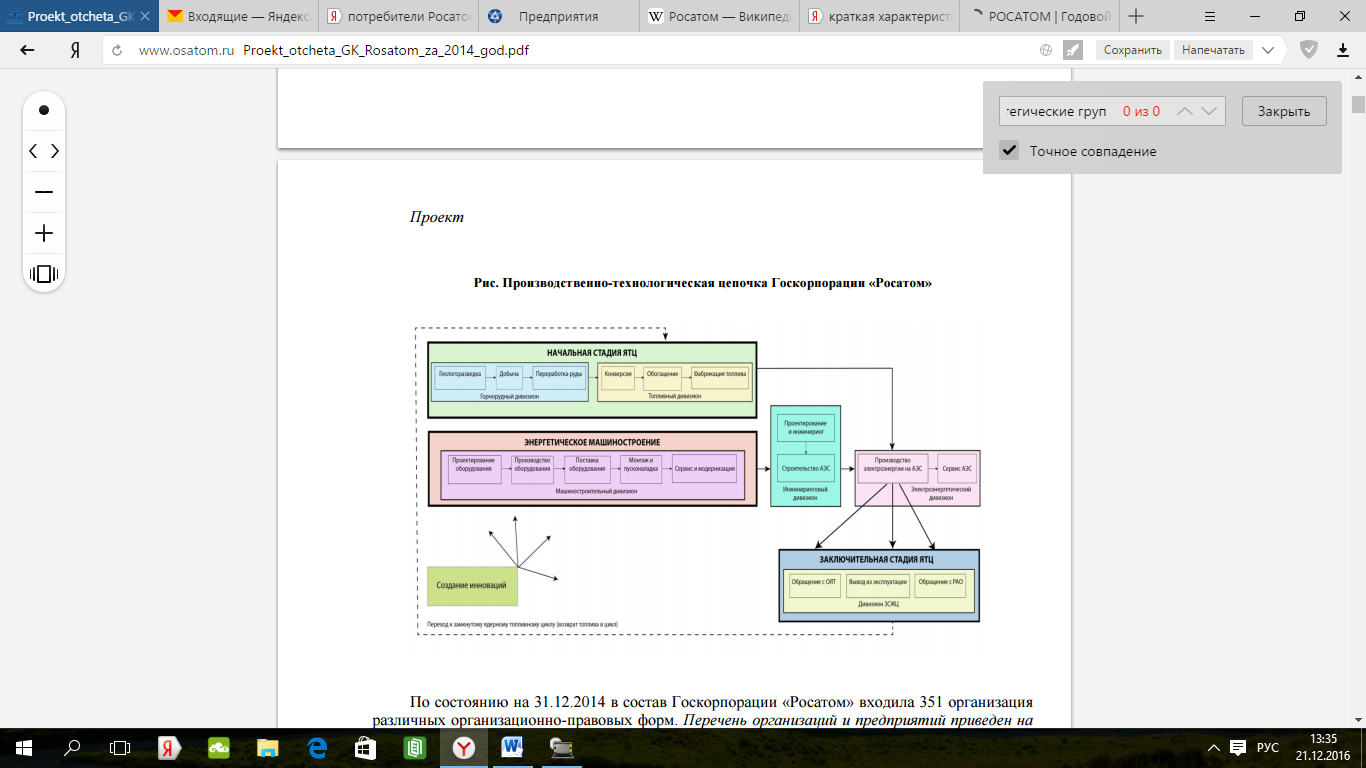Open Windows taskbar search
This screenshot has width=1366, height=768.
[x=72, y=747]
